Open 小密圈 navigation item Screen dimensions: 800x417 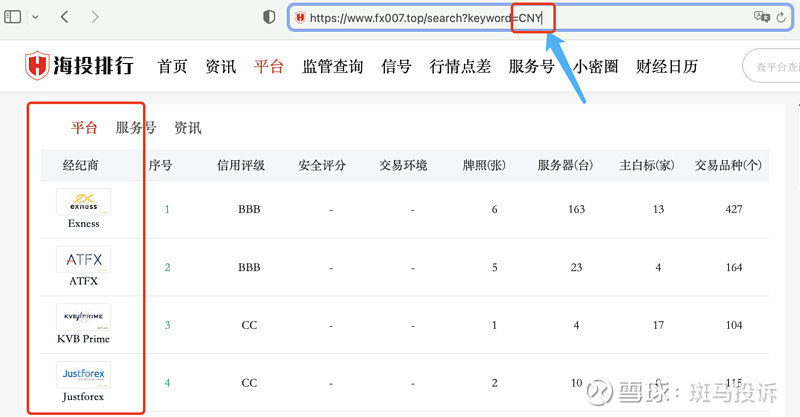595,66
